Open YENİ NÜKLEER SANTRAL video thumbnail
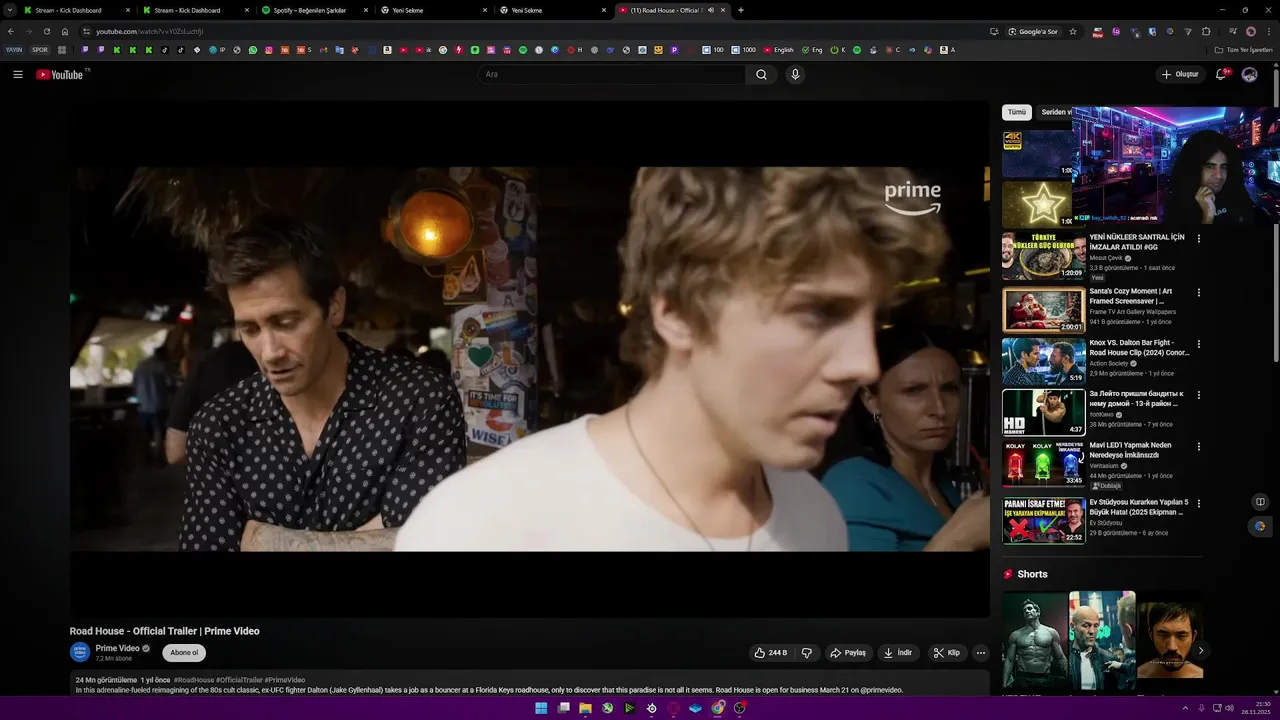Viewport: 1280px width, 720px height. pyautogui.click(x=1044, y=256)
